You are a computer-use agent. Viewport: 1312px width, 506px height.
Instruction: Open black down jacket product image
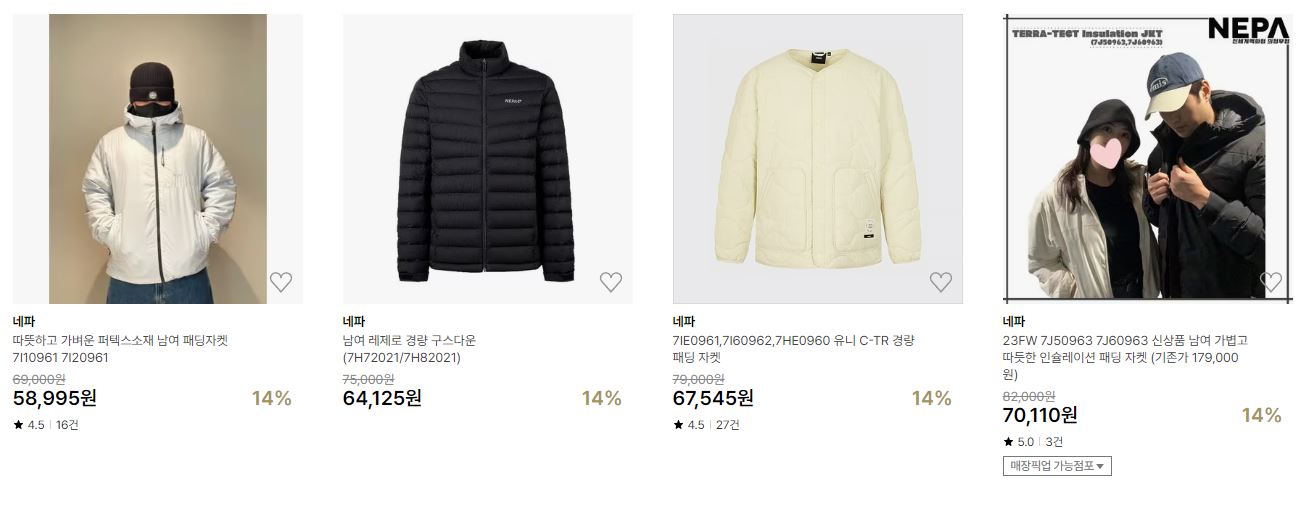click(488, 159)
